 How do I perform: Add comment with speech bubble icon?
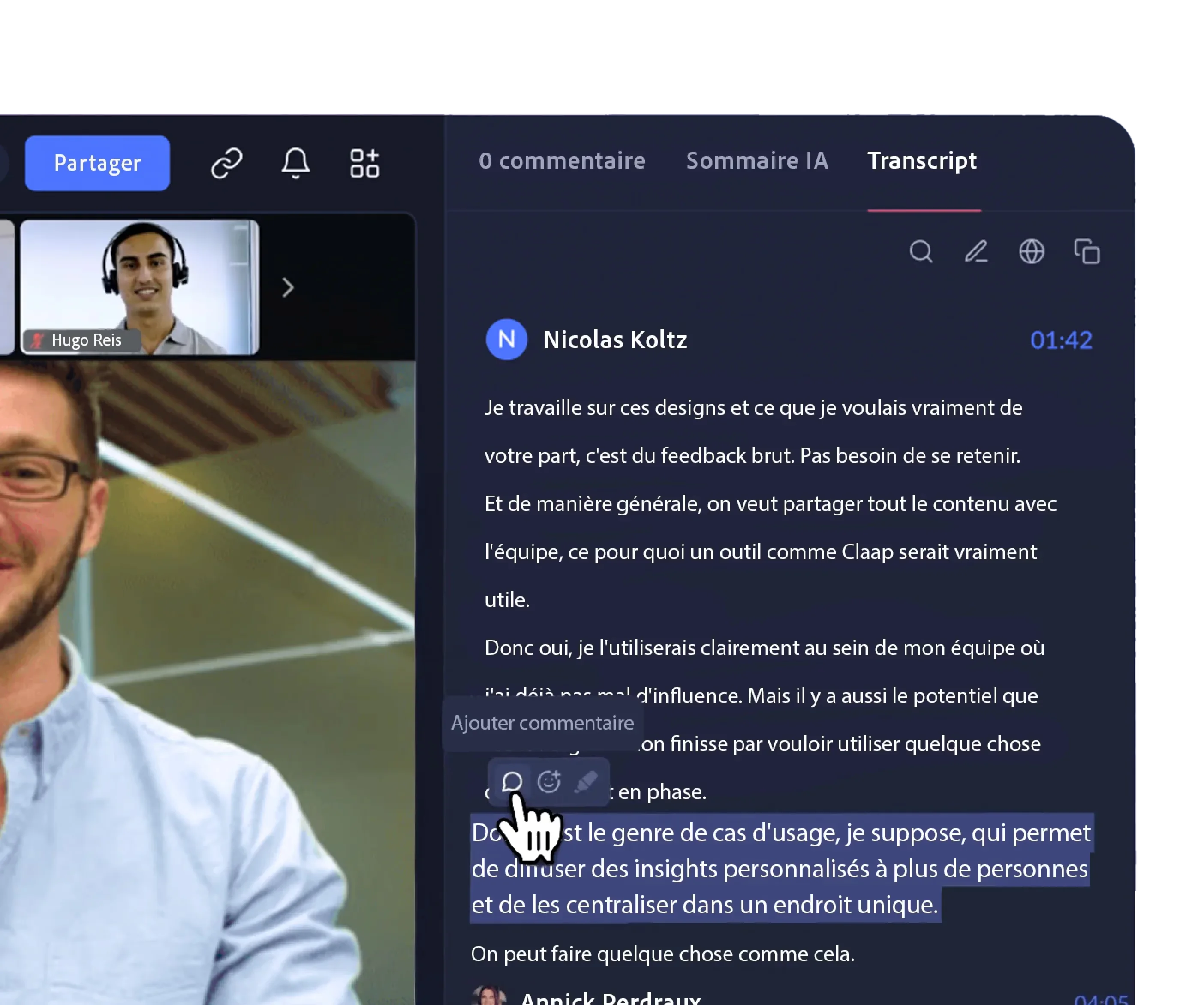[x=512, y=782]
